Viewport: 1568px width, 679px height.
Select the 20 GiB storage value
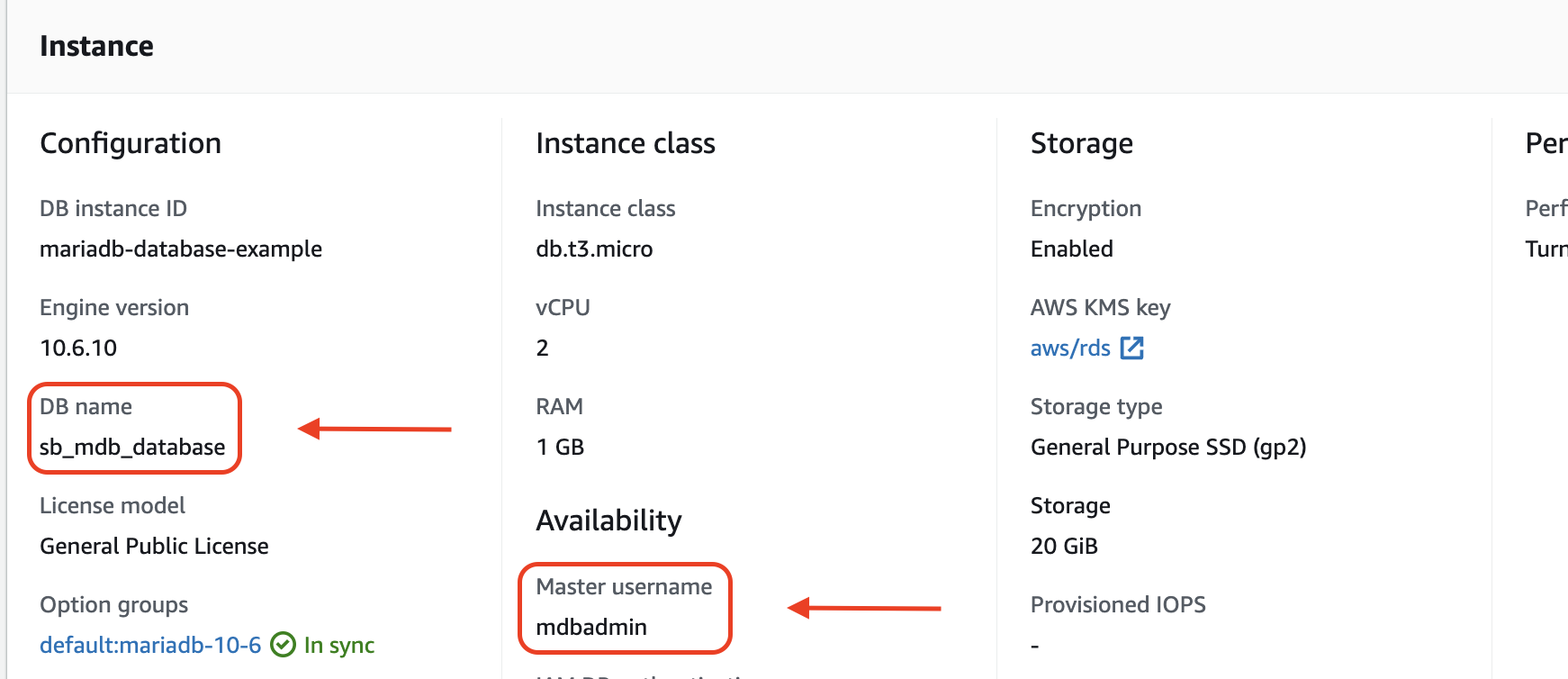[1064, 546]
